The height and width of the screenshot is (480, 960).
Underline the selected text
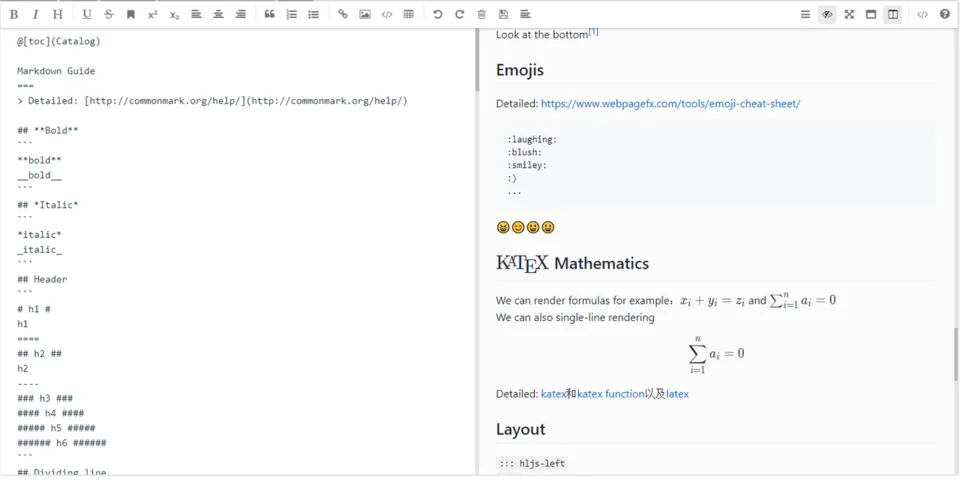click(x=86, y=15)
